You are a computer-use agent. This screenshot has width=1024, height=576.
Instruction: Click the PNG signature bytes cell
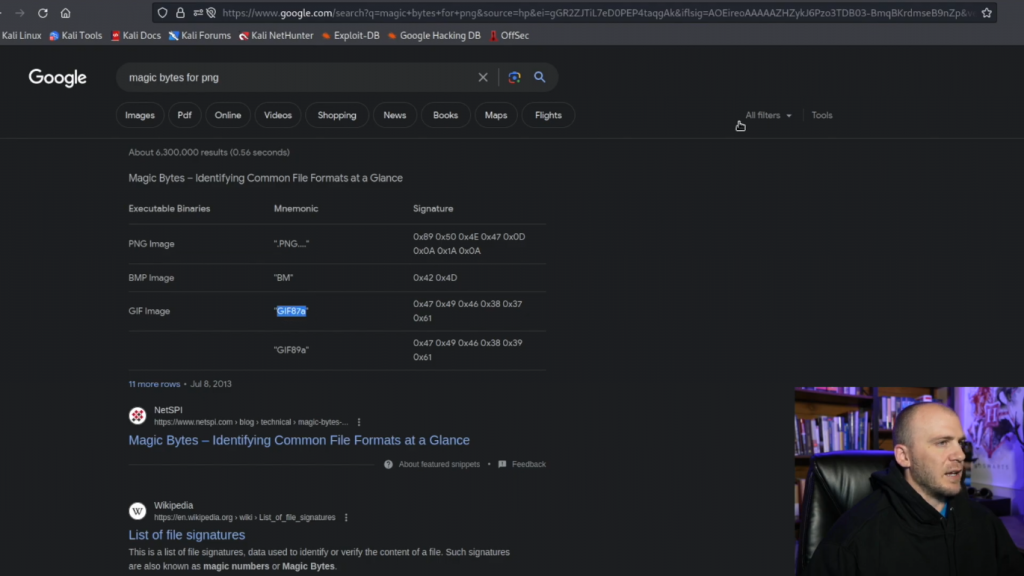pyautogui.click(x=469, y=244)
